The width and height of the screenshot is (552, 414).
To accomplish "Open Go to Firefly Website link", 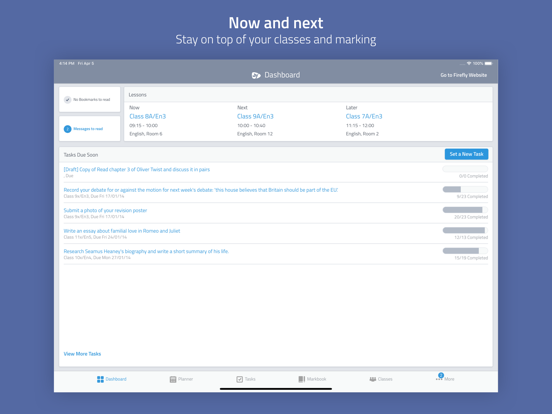I will (464, 75).
